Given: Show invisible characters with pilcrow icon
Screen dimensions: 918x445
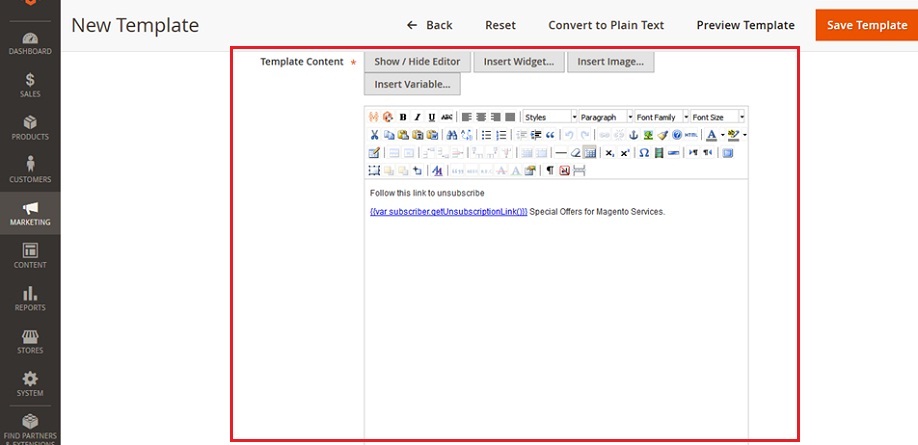Looking at the screenshot, I should (550, 170).
